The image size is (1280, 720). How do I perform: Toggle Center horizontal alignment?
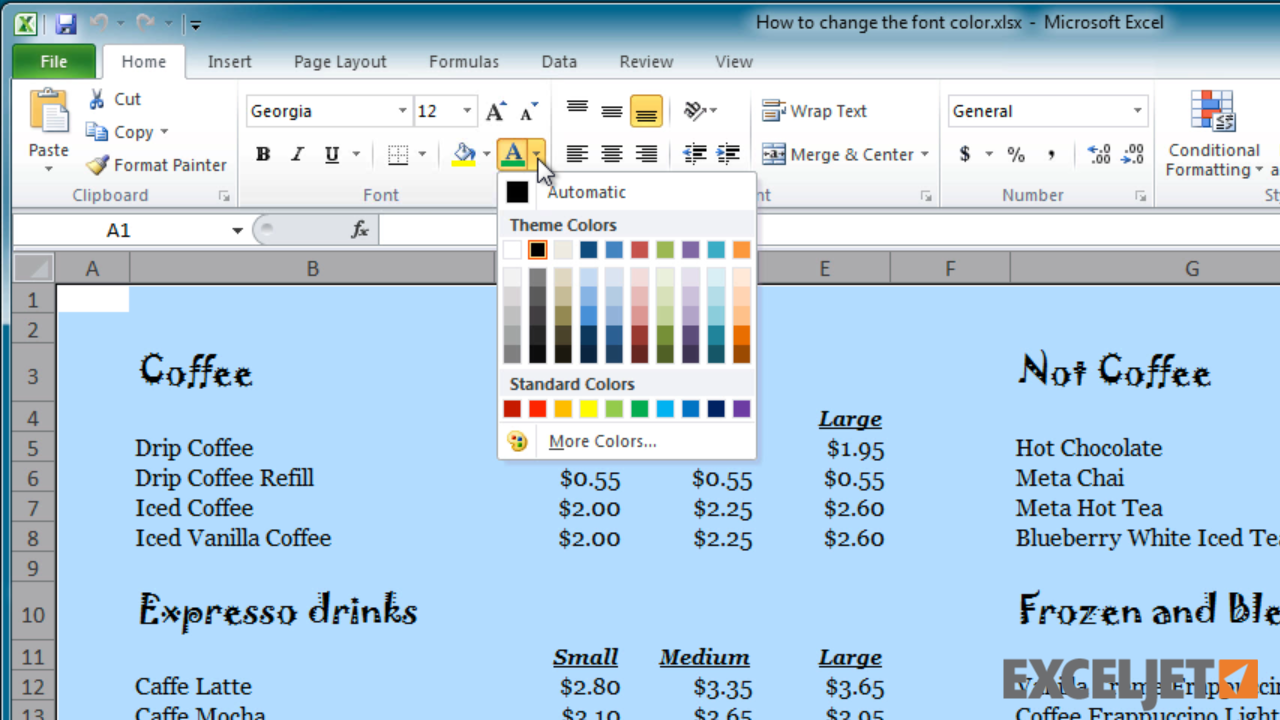[x=612, y=154]
